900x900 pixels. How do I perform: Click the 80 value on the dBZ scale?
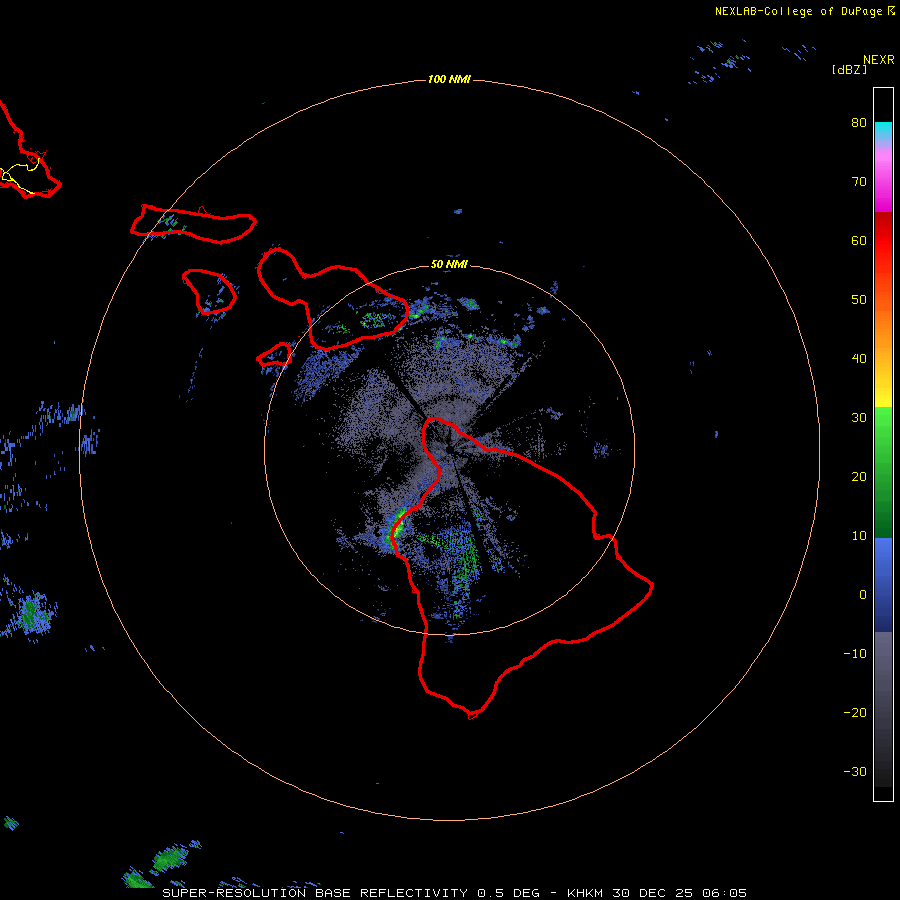[859, 123]
